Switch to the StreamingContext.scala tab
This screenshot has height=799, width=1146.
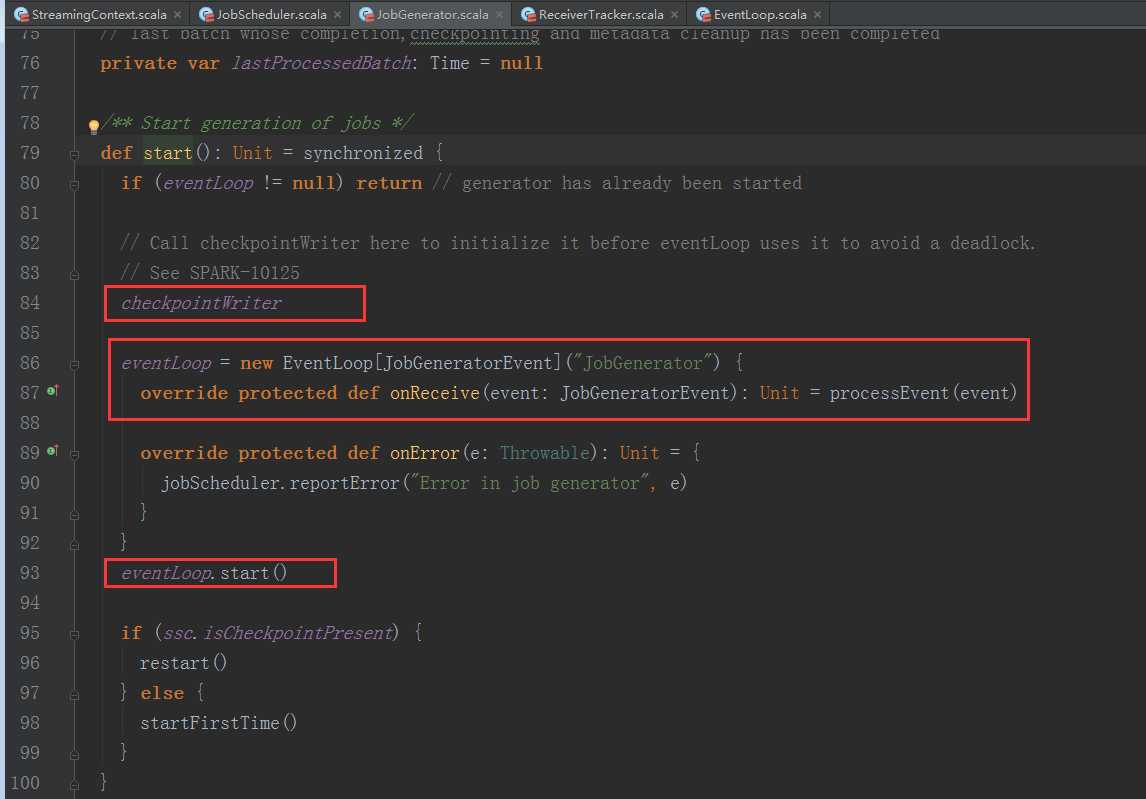(99, 15)
